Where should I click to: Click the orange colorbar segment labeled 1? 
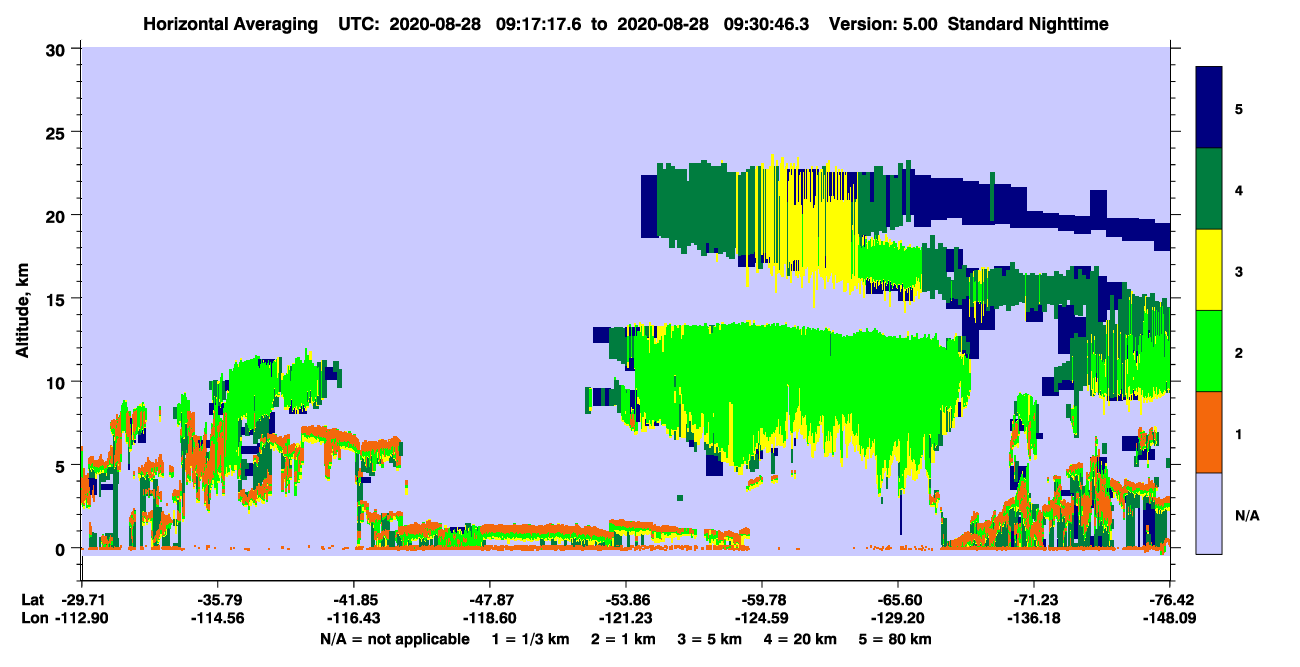1209,432
